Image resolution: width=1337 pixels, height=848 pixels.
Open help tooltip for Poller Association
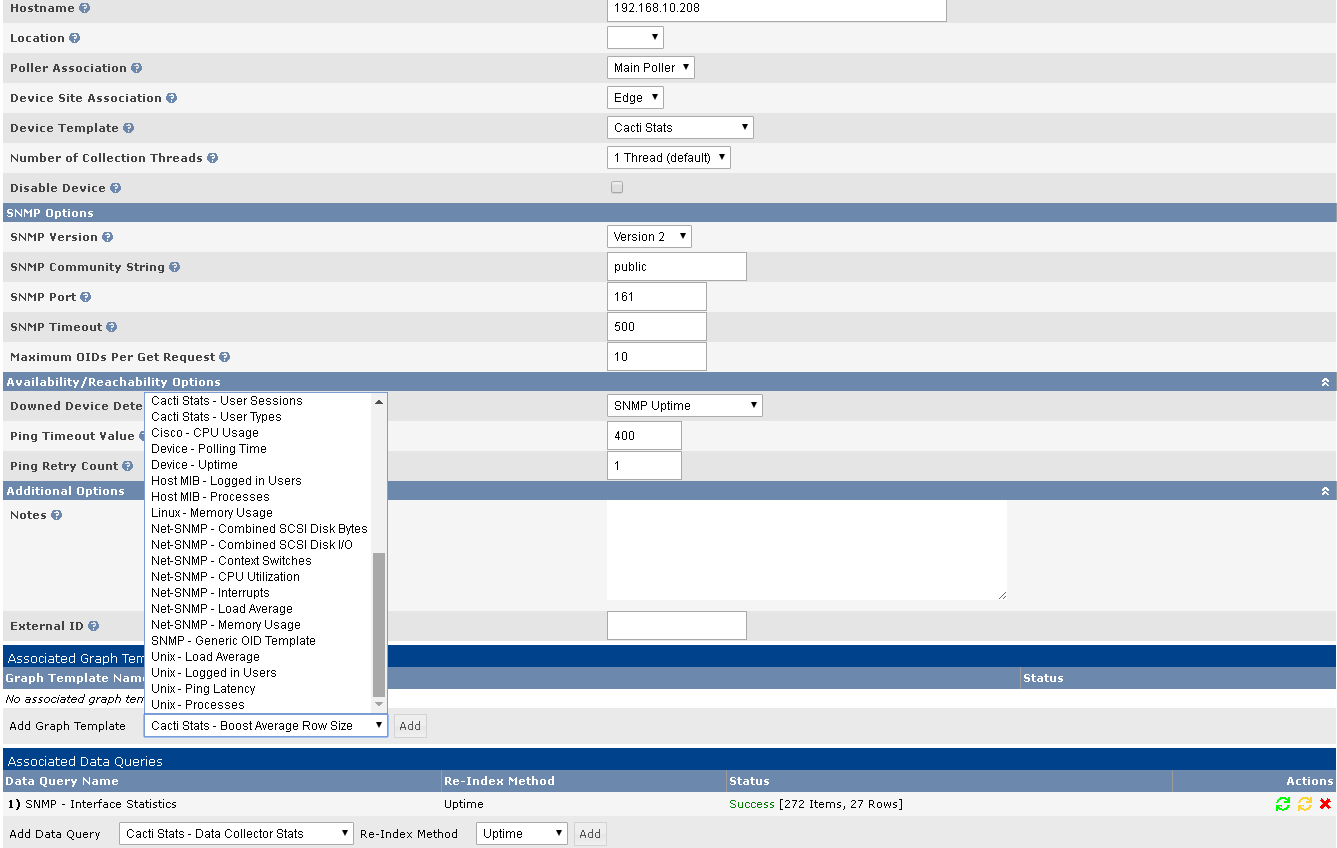click(x=136, y=68)
